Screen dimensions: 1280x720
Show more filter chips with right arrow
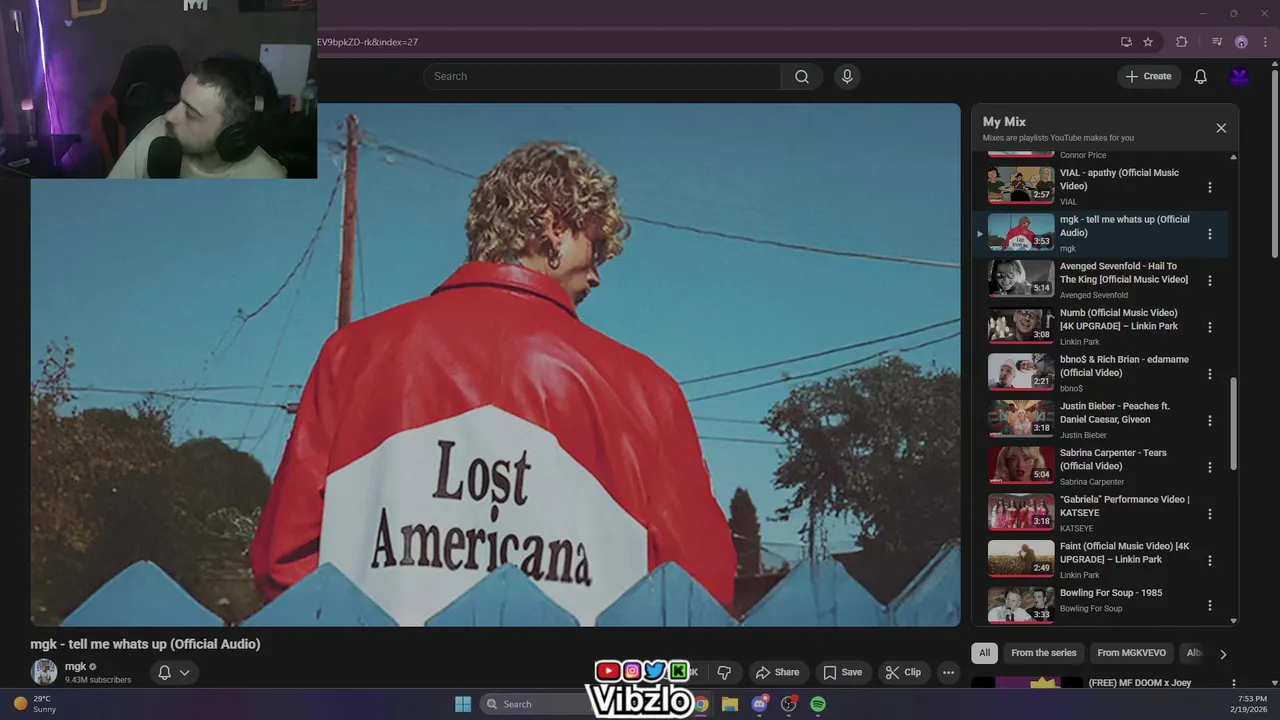[x=1222, y=654]
